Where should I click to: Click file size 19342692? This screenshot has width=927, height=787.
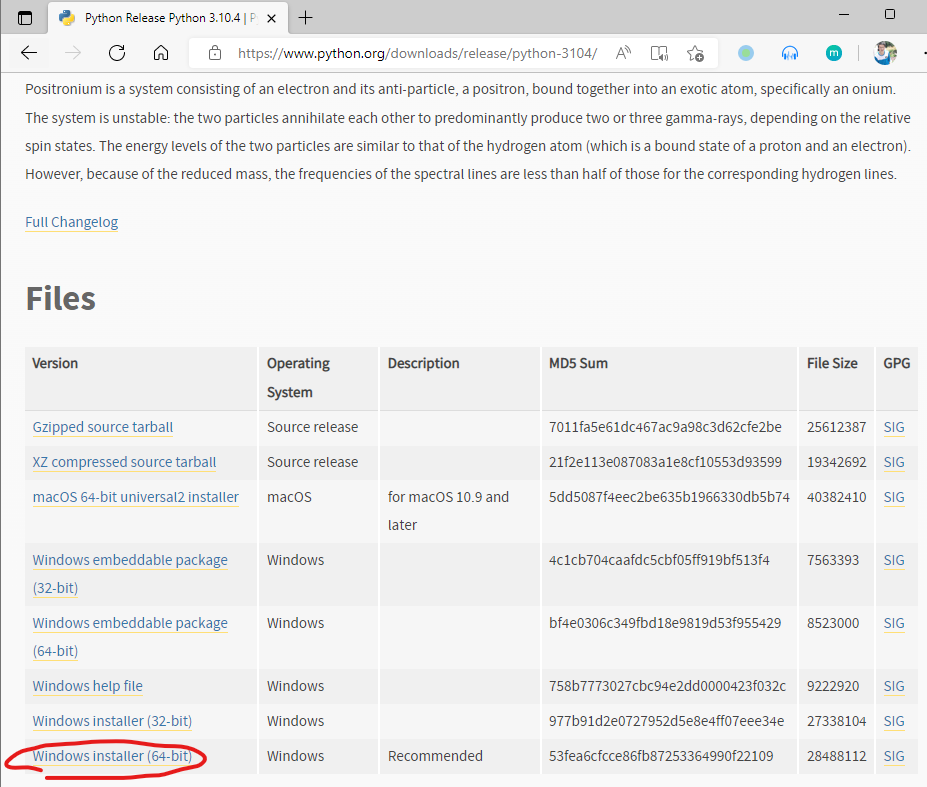pyautogui.click(x=837, y=462)
